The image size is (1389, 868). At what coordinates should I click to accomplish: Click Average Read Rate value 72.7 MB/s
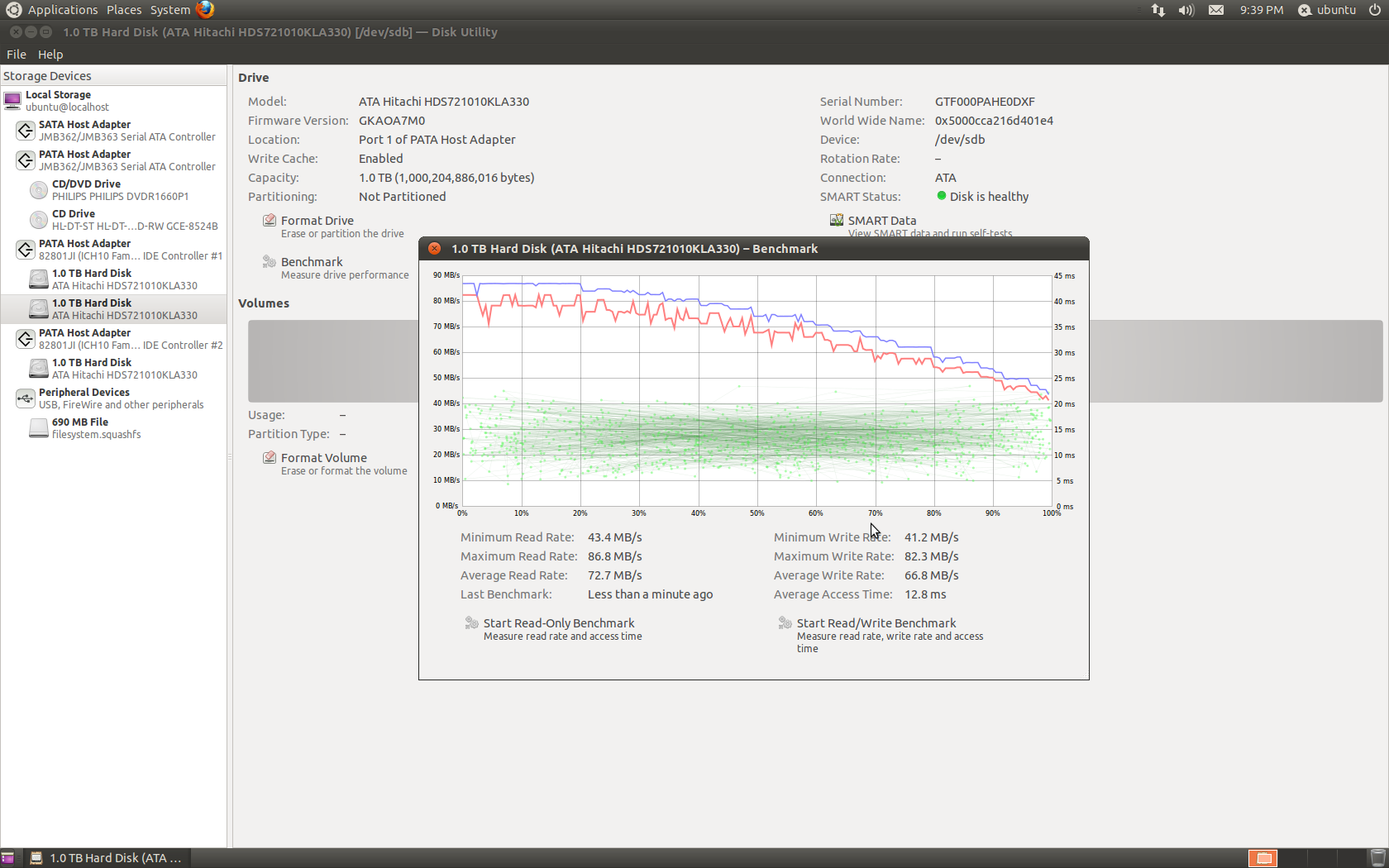click(x=615, y=575)
